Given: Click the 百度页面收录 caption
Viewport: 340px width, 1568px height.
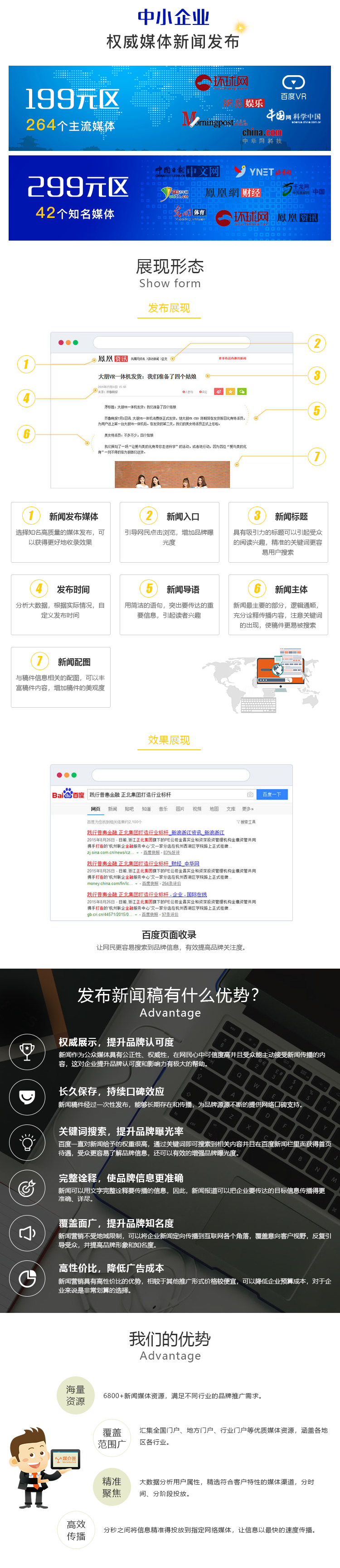Looking at the screenshot, I should coord(169,934).
